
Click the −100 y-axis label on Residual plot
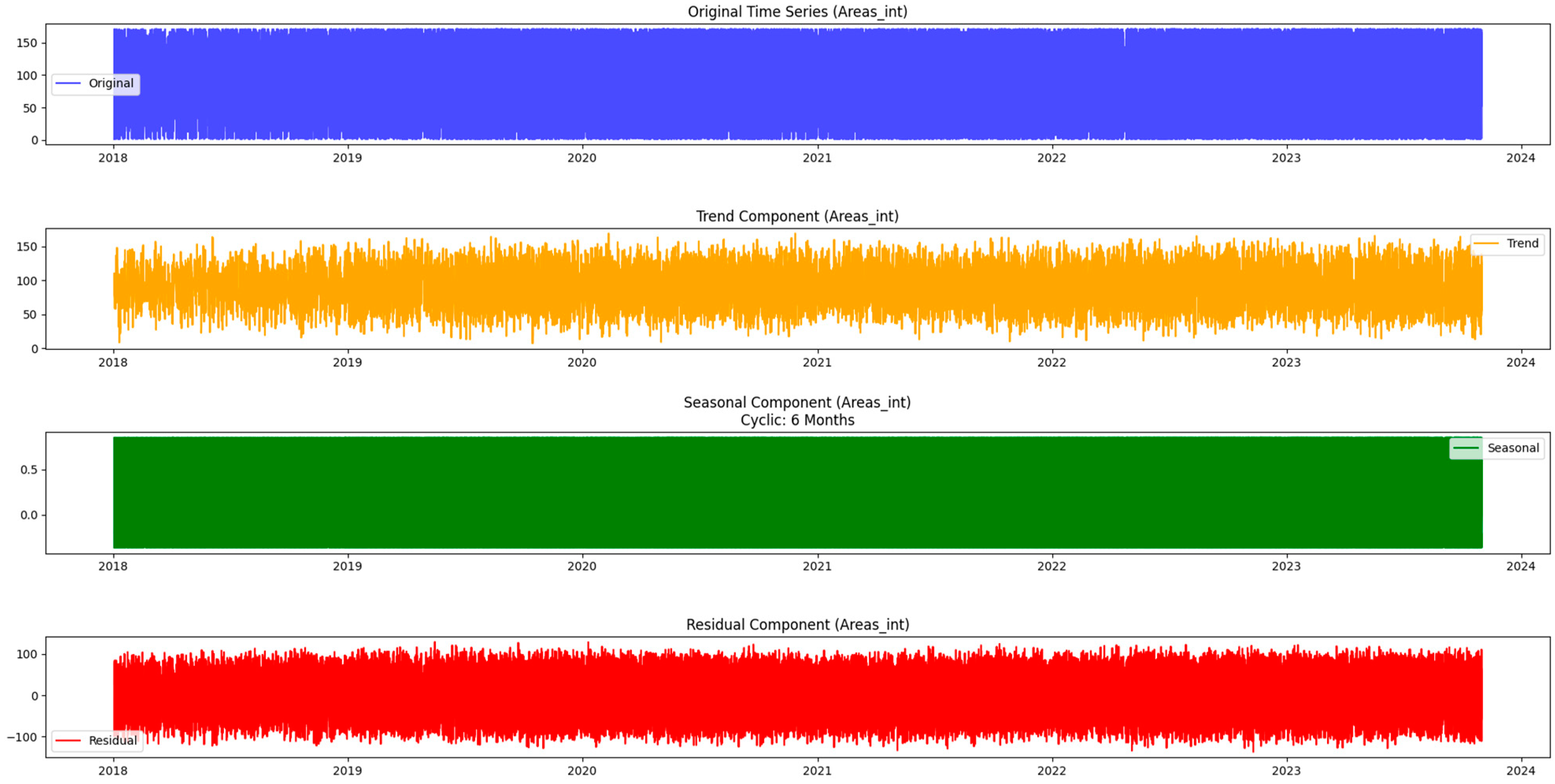coord(22,737)
